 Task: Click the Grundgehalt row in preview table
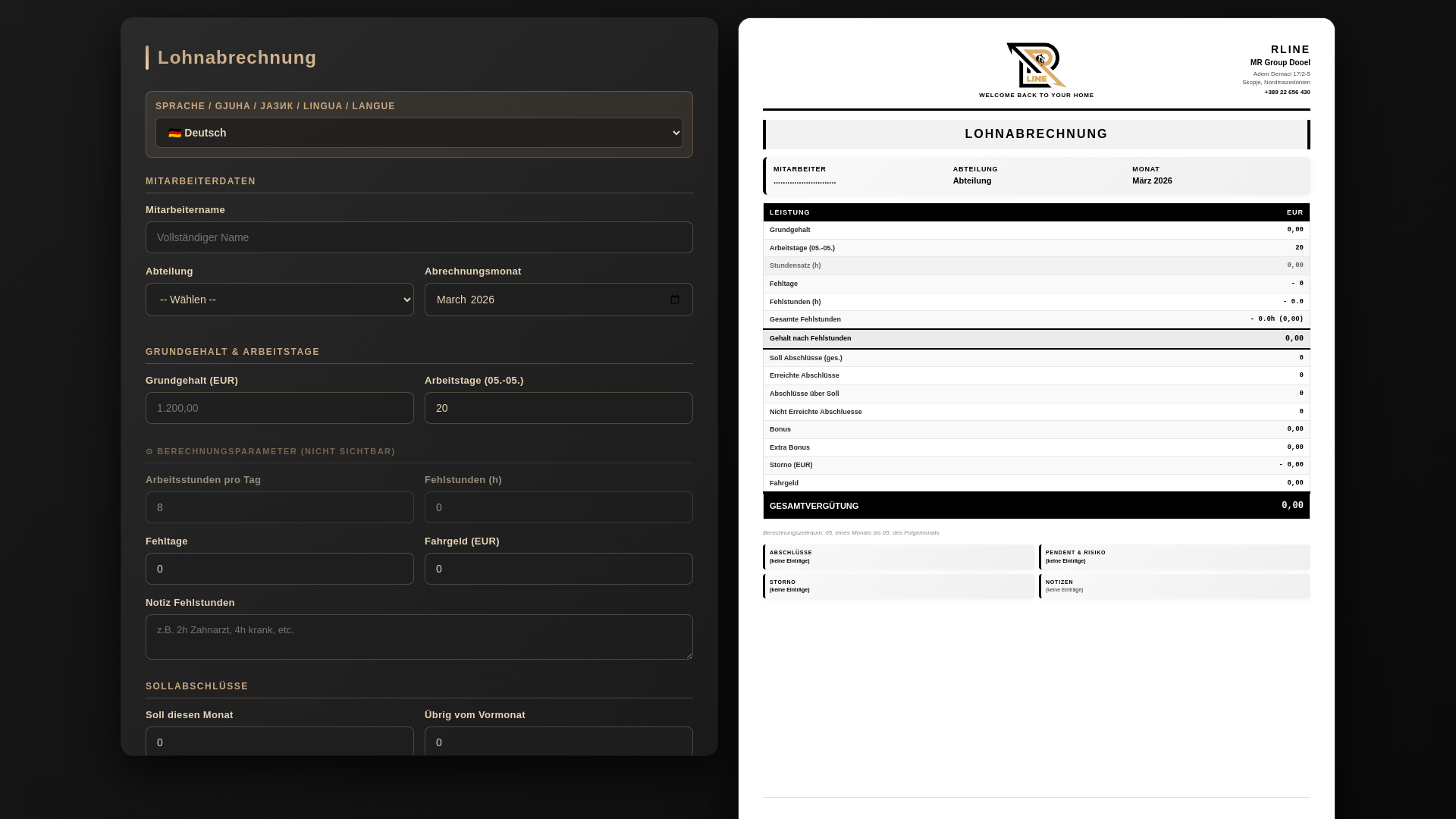(x=1036, y=230)
